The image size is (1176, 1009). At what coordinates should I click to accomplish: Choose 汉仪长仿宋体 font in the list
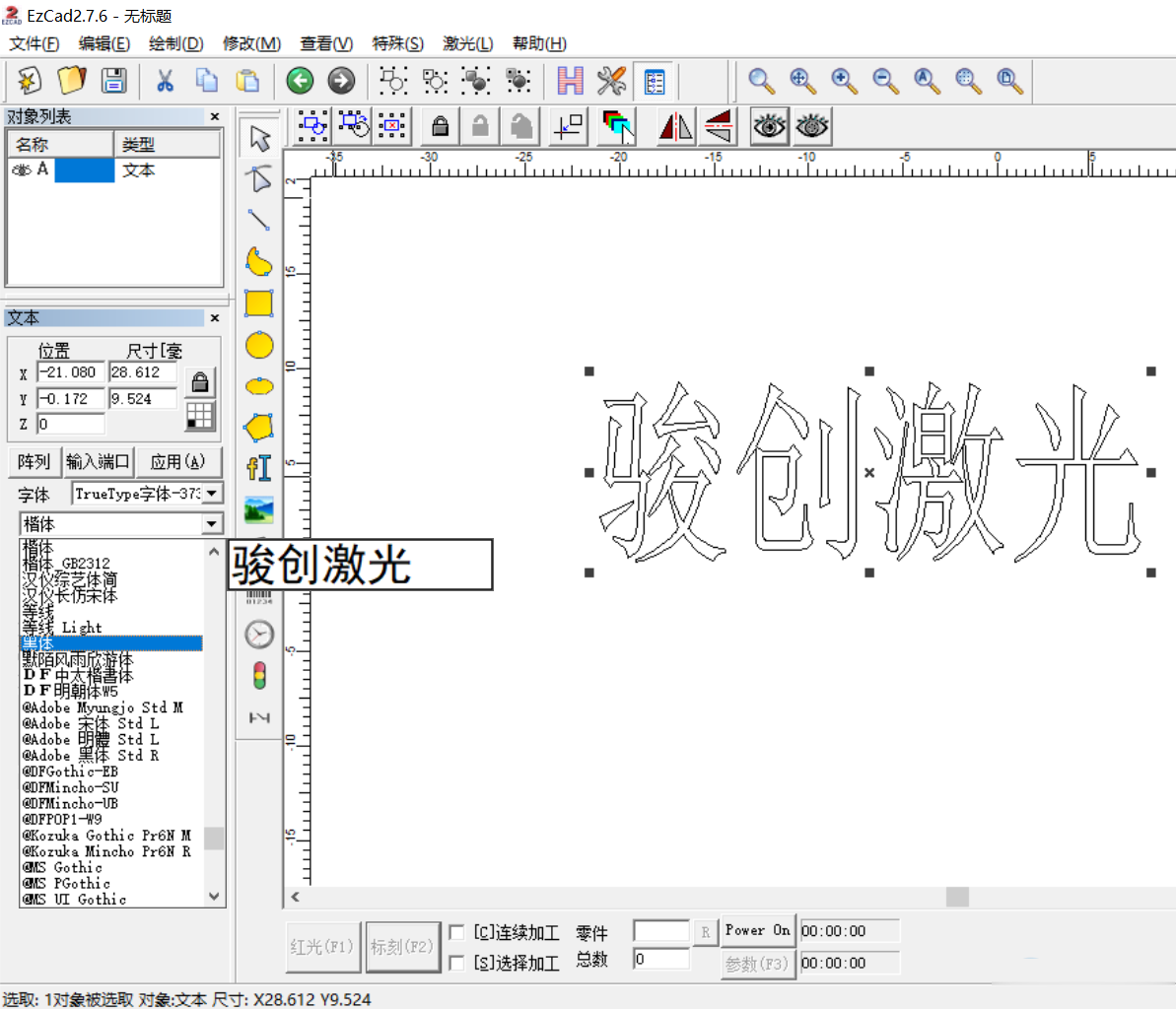pos(111,595)
